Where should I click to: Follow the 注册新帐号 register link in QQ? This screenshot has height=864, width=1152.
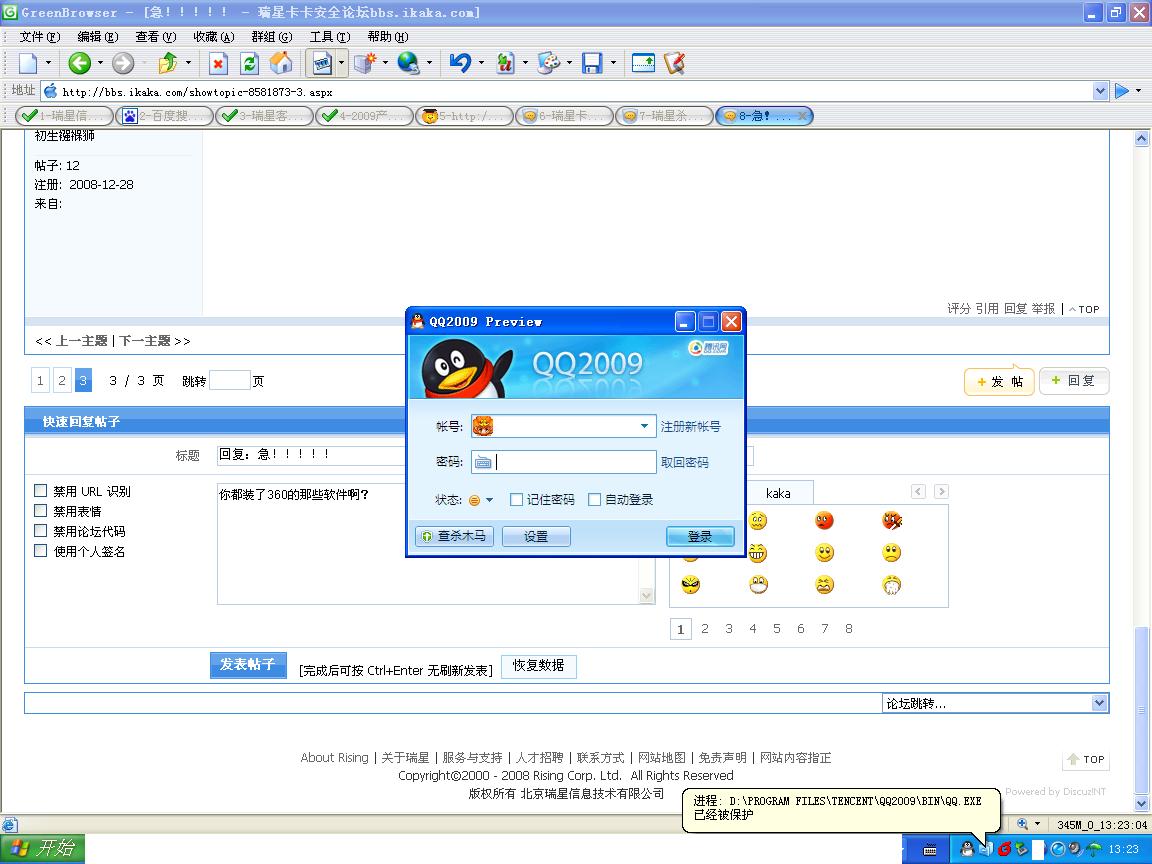[691, 427]
